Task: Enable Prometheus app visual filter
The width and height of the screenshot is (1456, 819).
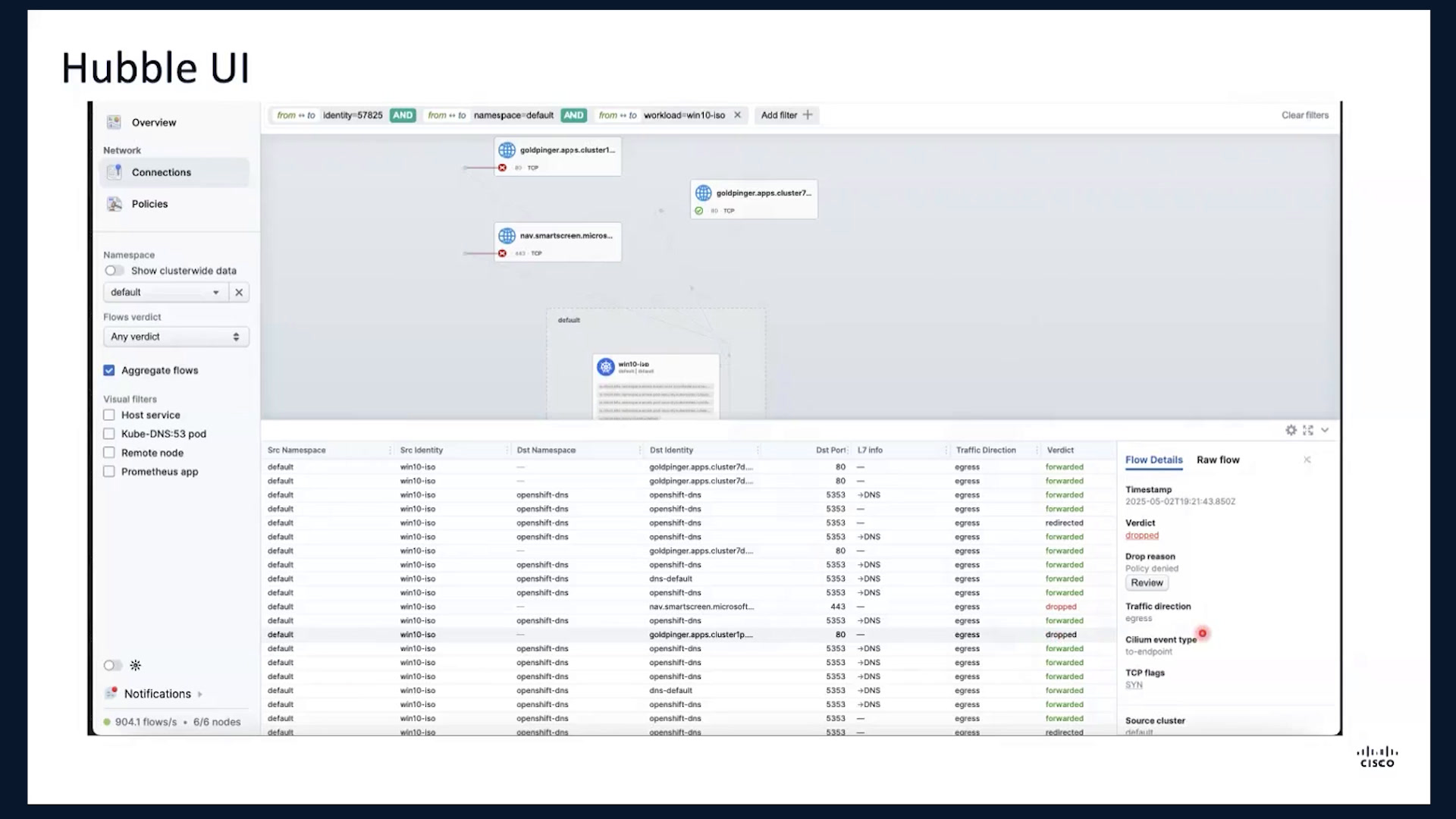Action: coord(109,472)
